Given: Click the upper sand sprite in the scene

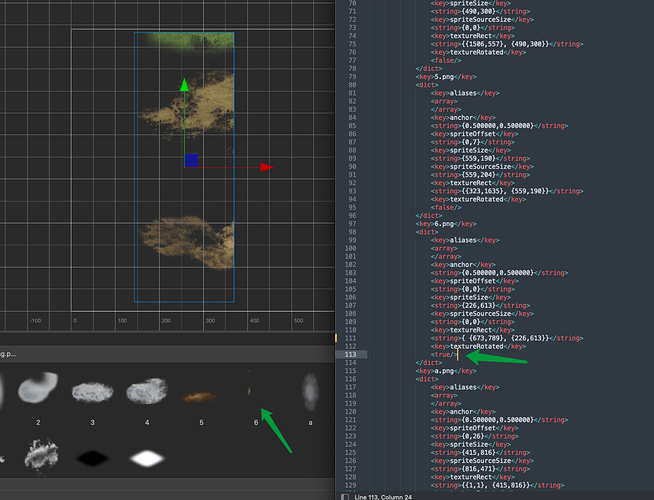Looking at the screenshot, I should [187, 103].
